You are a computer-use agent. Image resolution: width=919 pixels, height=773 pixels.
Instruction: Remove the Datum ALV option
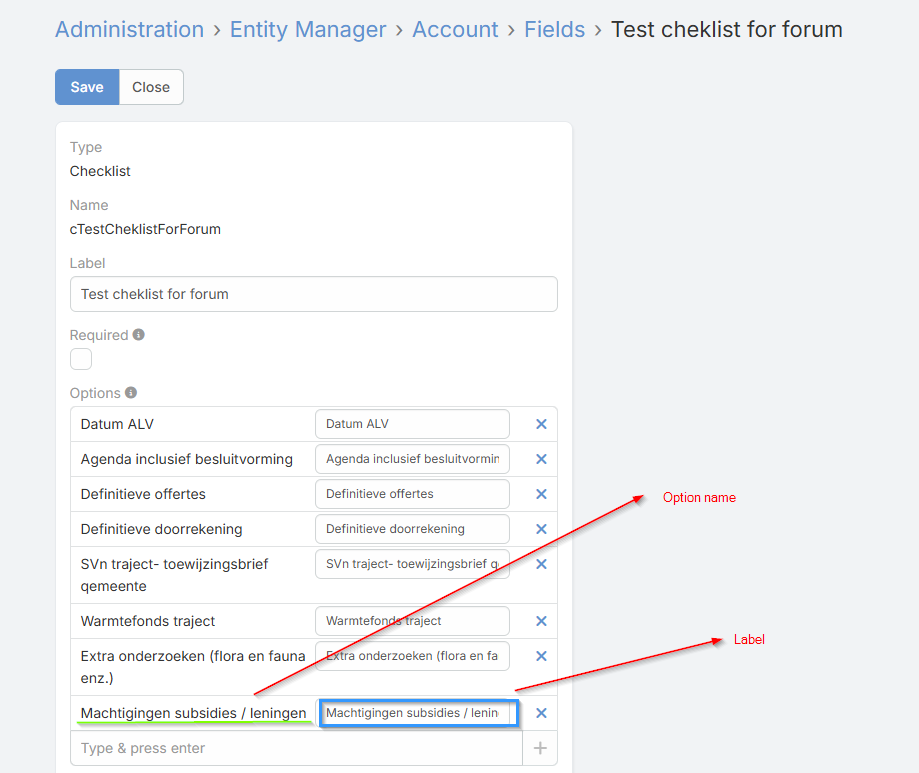(541, 424)
